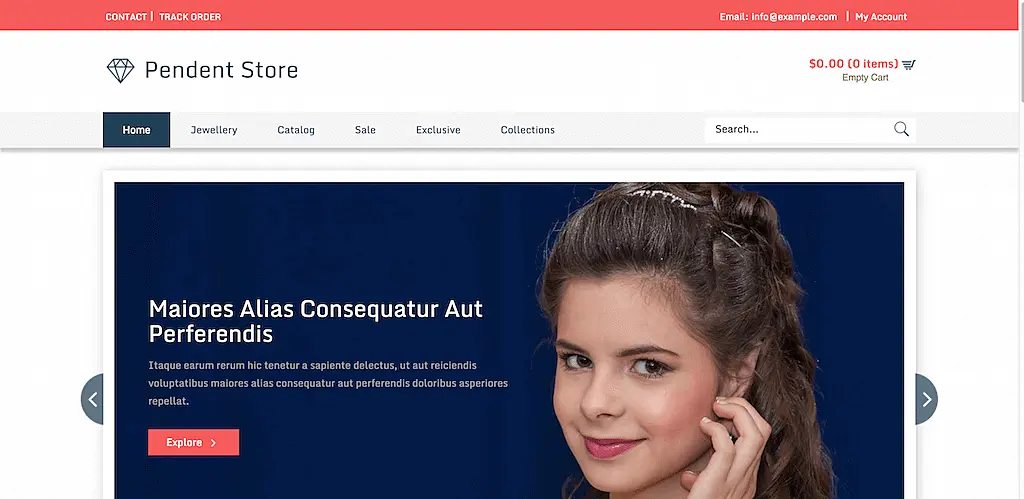Viewport: 1024px width, 499px height.
Task: Click the Info@example.com email link
Action: tap(794, 17)
